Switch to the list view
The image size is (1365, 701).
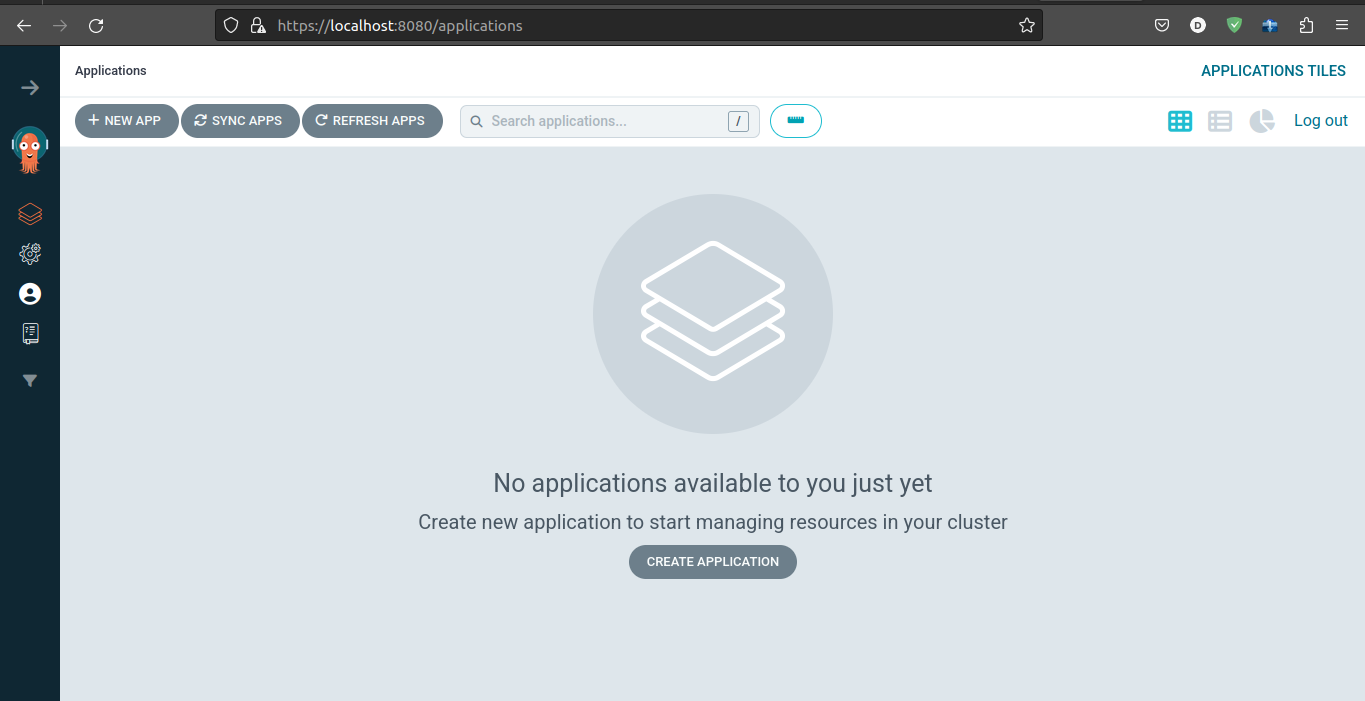[x=1220, y=121]
